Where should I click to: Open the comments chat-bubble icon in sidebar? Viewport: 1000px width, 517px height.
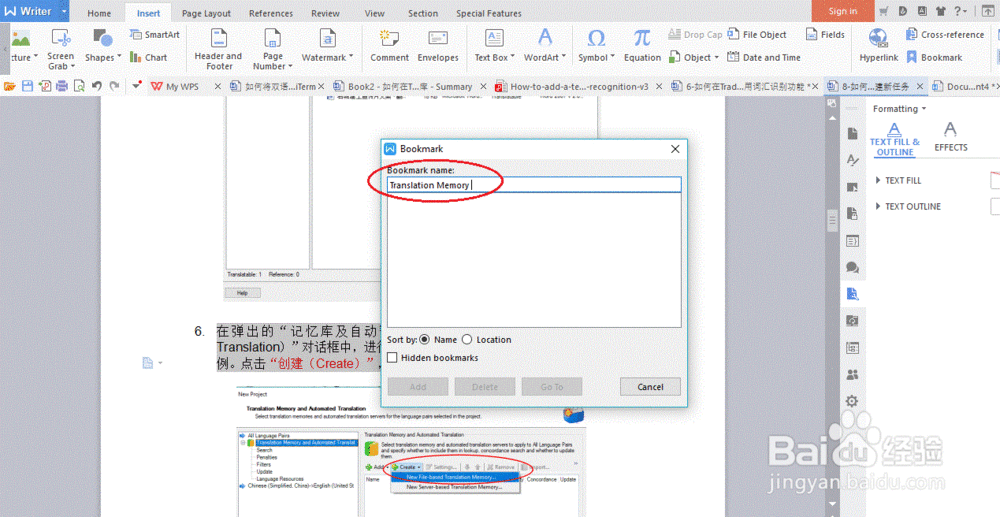(852, 267)
